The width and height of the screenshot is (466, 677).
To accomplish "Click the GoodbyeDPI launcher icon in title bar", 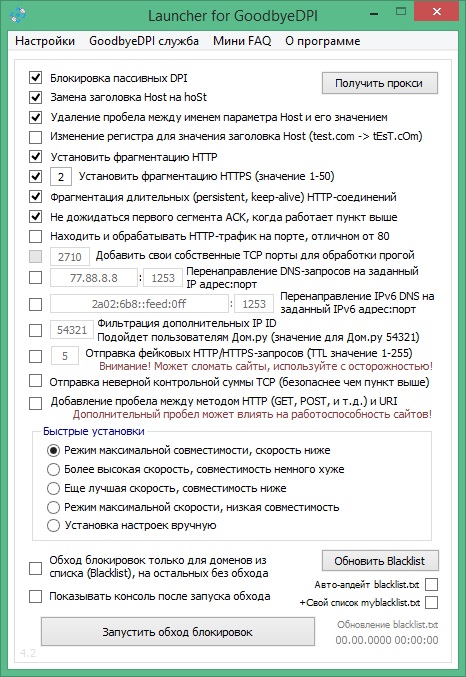I will [x=18, y=15].
